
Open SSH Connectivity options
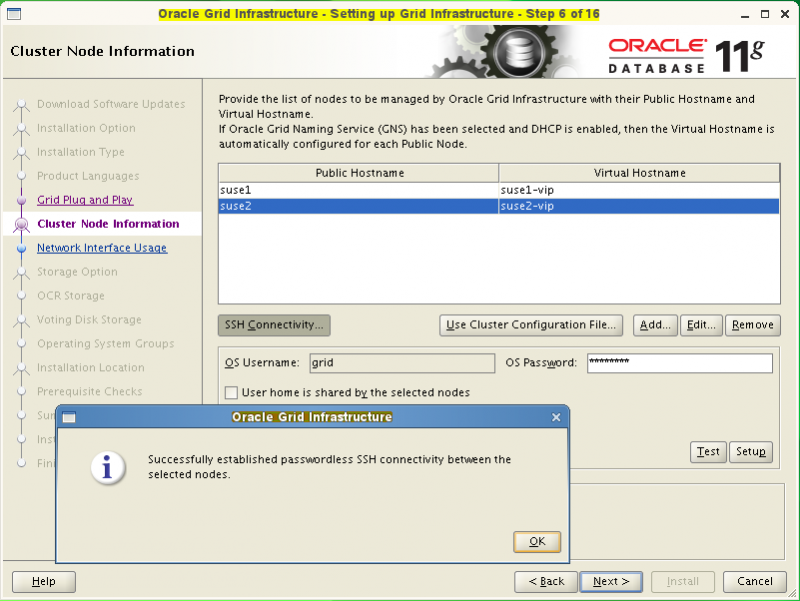(x=274, y=324)
